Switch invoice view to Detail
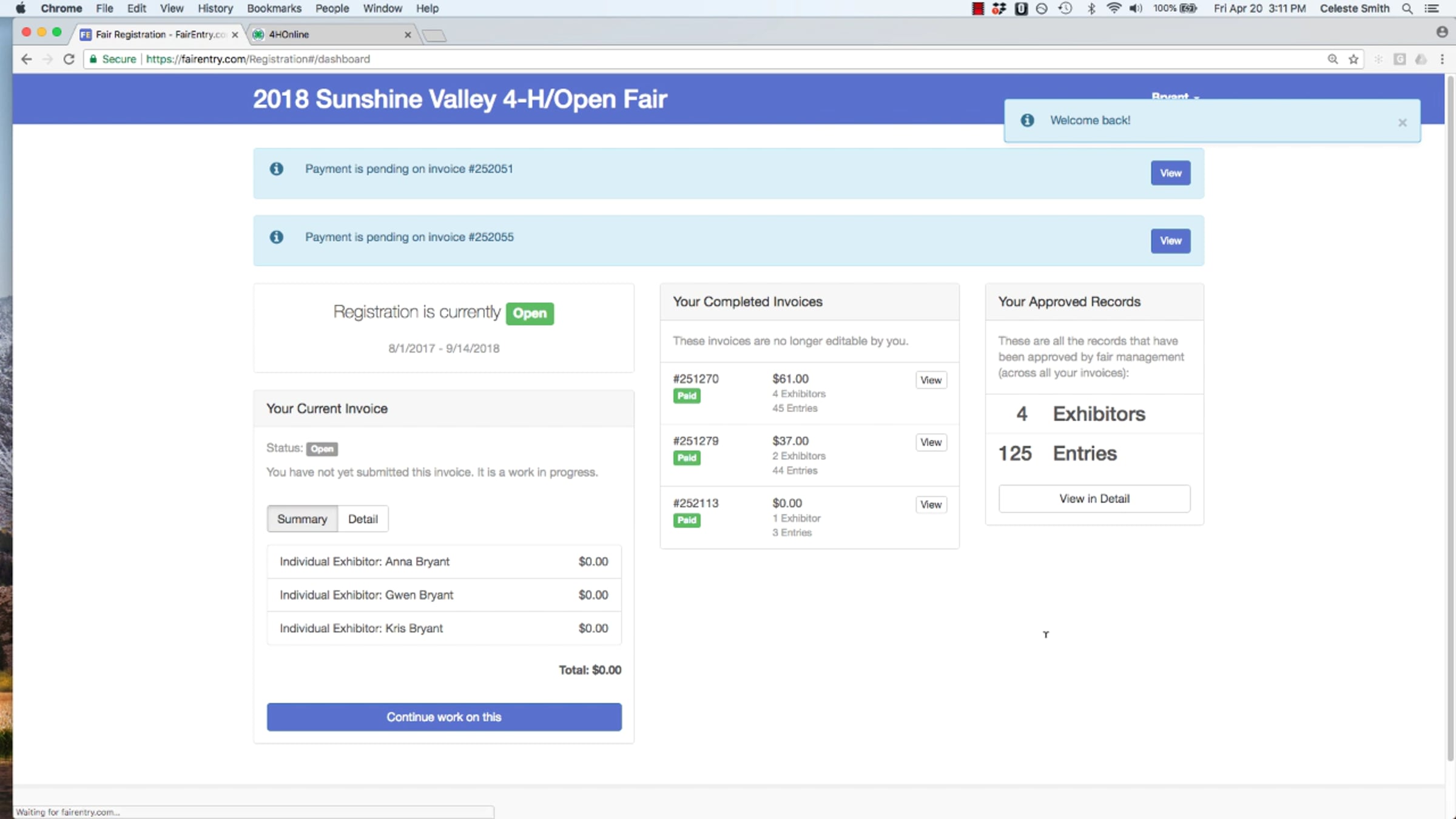The width and height of the screenshot is (1456, 819). point(363,519)
